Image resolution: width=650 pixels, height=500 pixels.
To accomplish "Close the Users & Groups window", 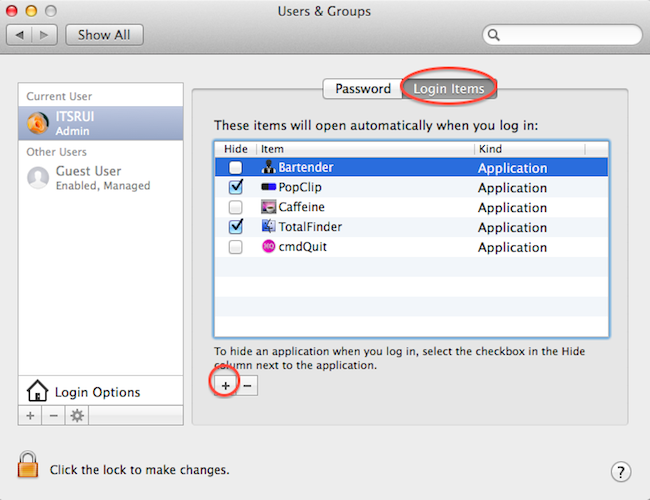I will 12,11.
